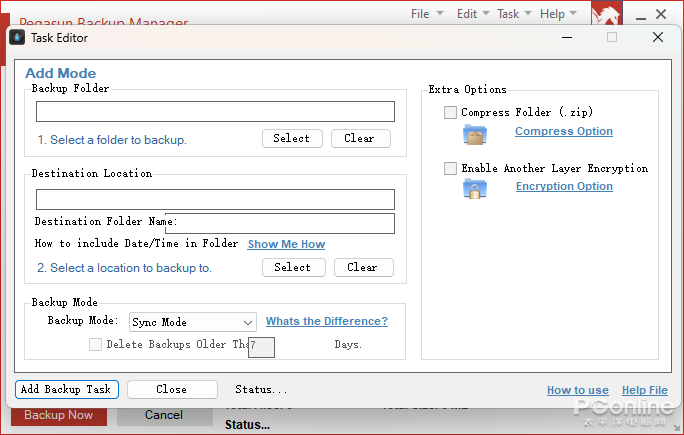Click Add Backup Task button

tap(67, 389)
